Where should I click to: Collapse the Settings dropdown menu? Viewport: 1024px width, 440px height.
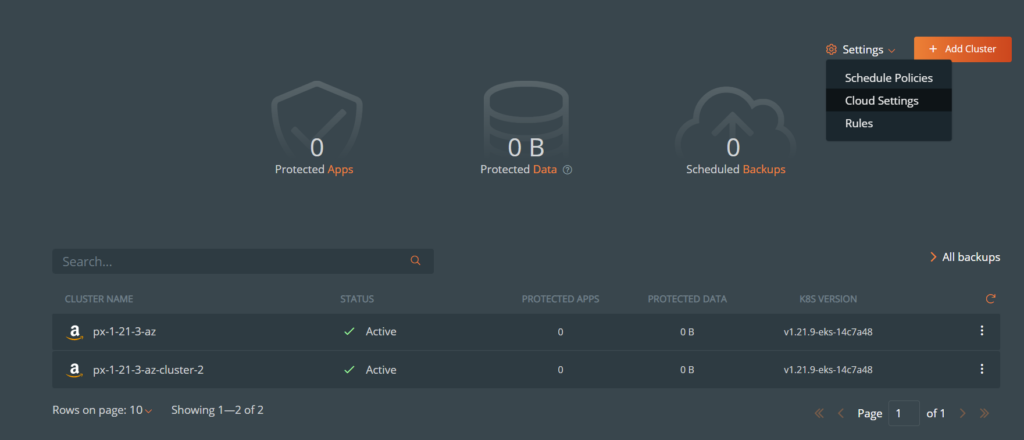click(861, 49)
